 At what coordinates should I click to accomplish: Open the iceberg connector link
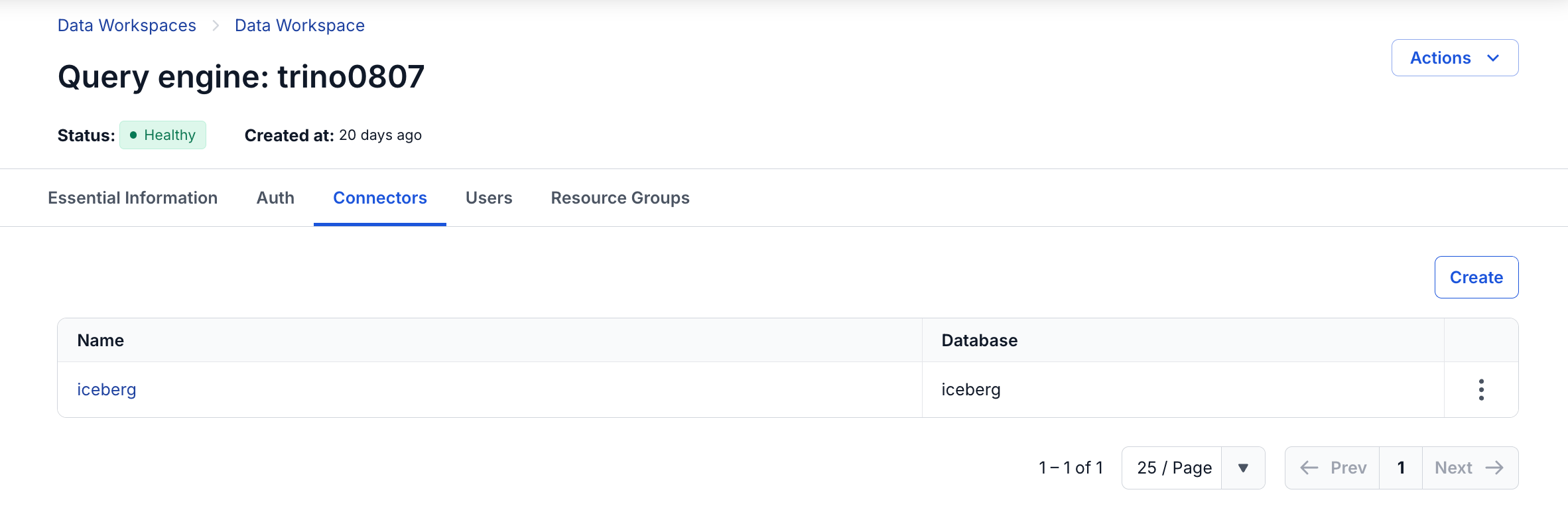pos(107,389)
